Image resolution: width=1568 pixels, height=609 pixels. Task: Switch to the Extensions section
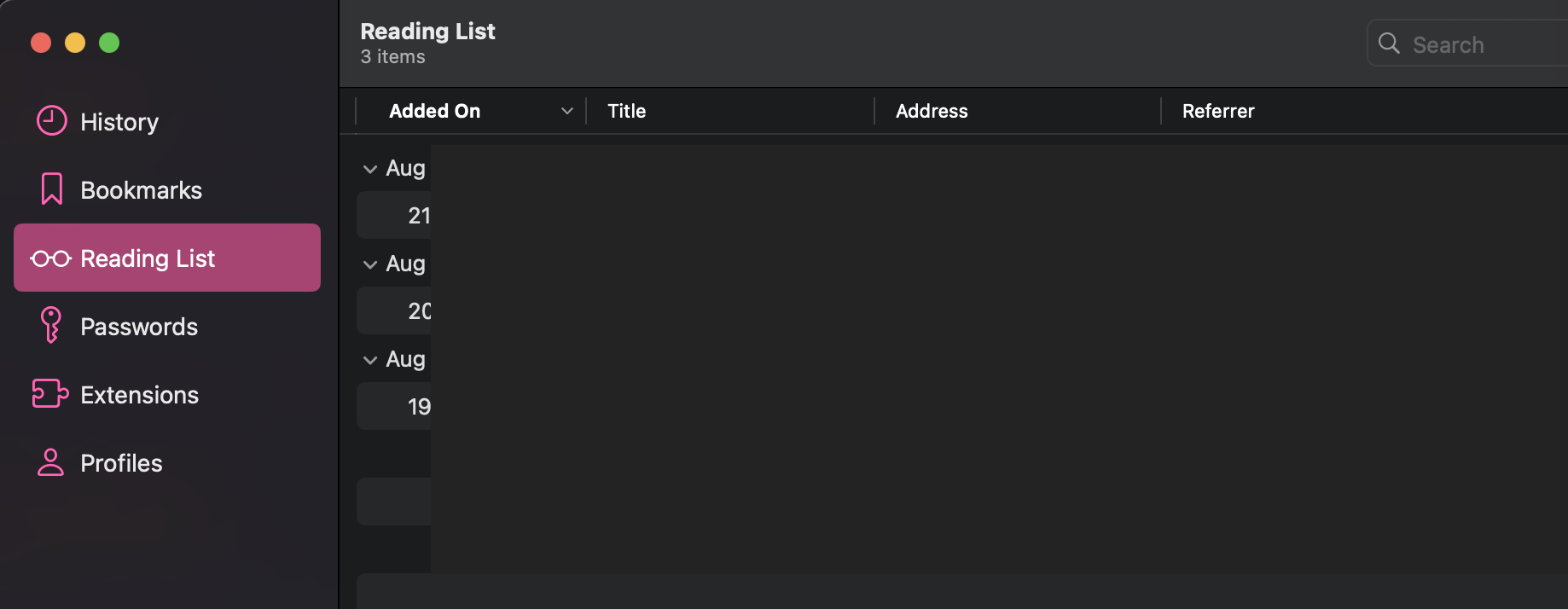point(139,395)
